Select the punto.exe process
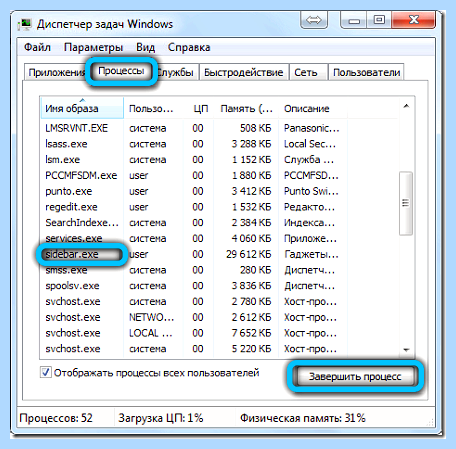Screen dimensions: 456x449 pyautogui.click(x=69, y=191)
